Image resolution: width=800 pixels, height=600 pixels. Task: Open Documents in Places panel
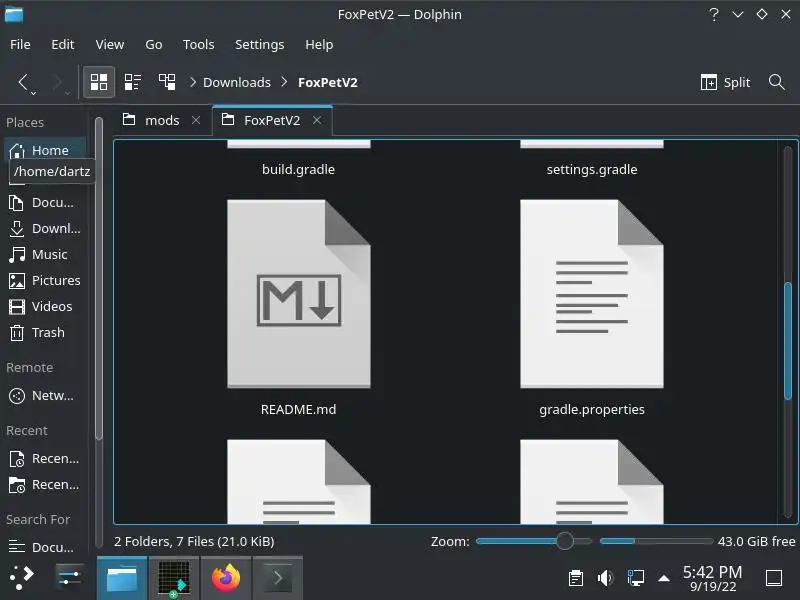pos(45,203)
